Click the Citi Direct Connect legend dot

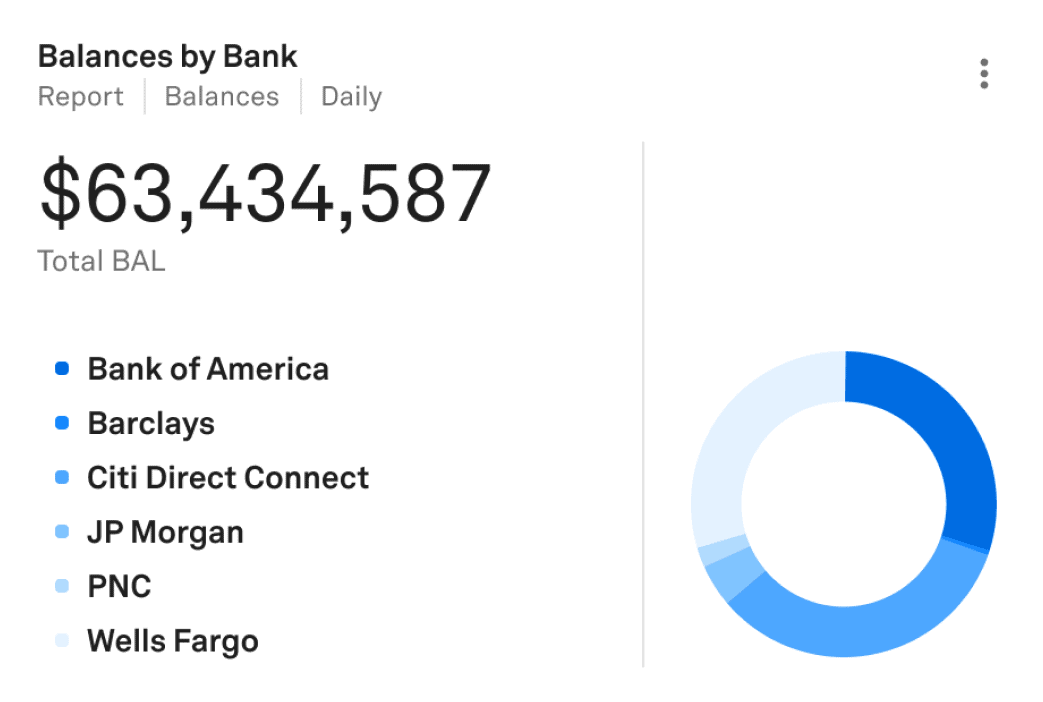[x=62, y=478]
